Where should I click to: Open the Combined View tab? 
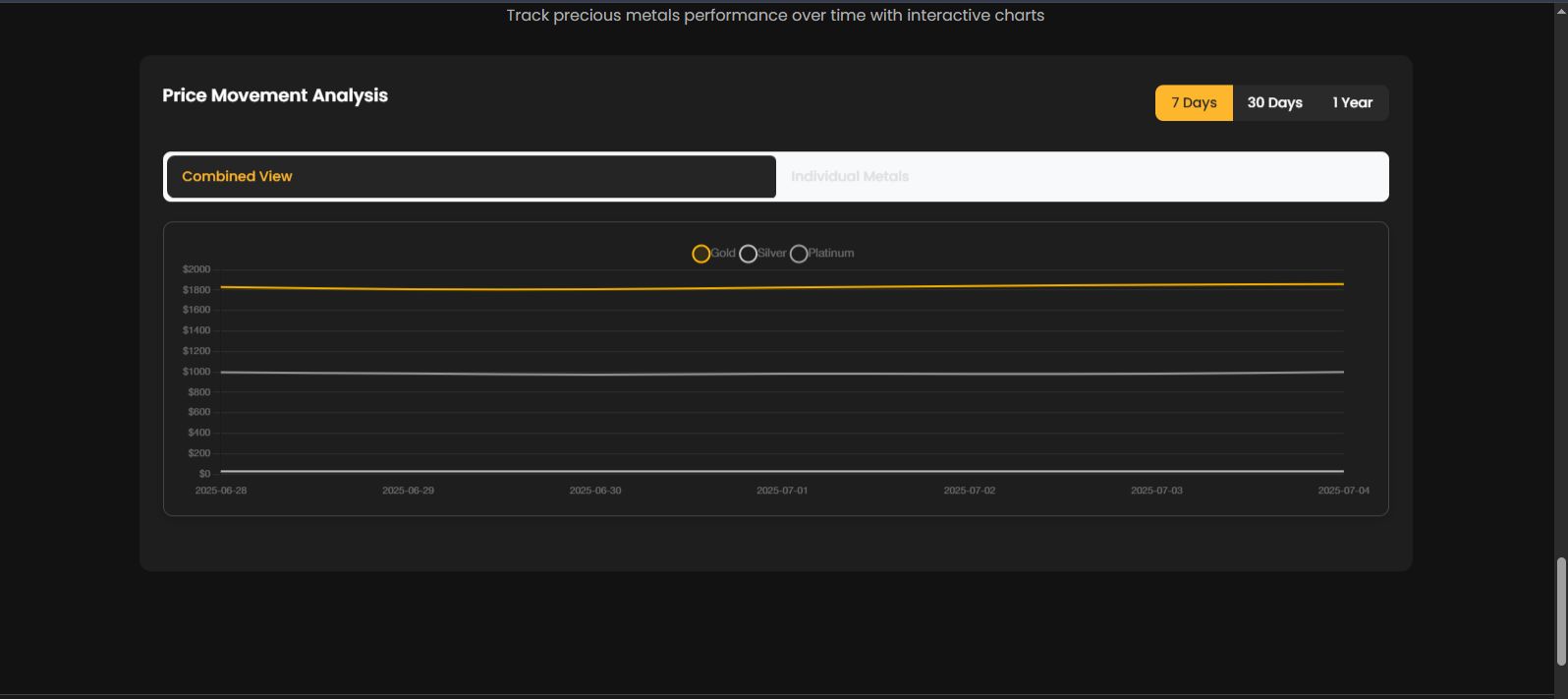click(471, 177)
